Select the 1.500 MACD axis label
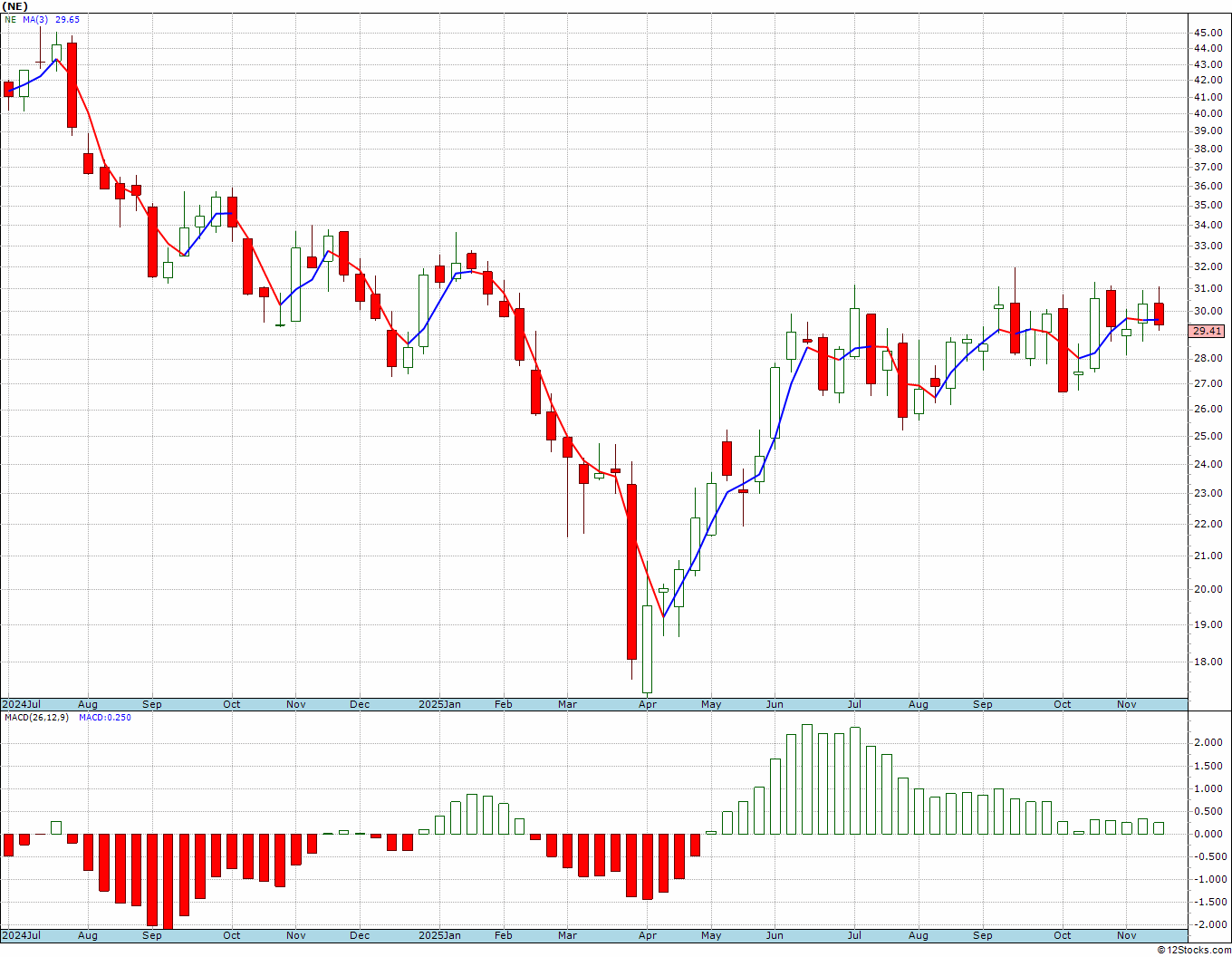1232x957 pixels. point(1210,766)
